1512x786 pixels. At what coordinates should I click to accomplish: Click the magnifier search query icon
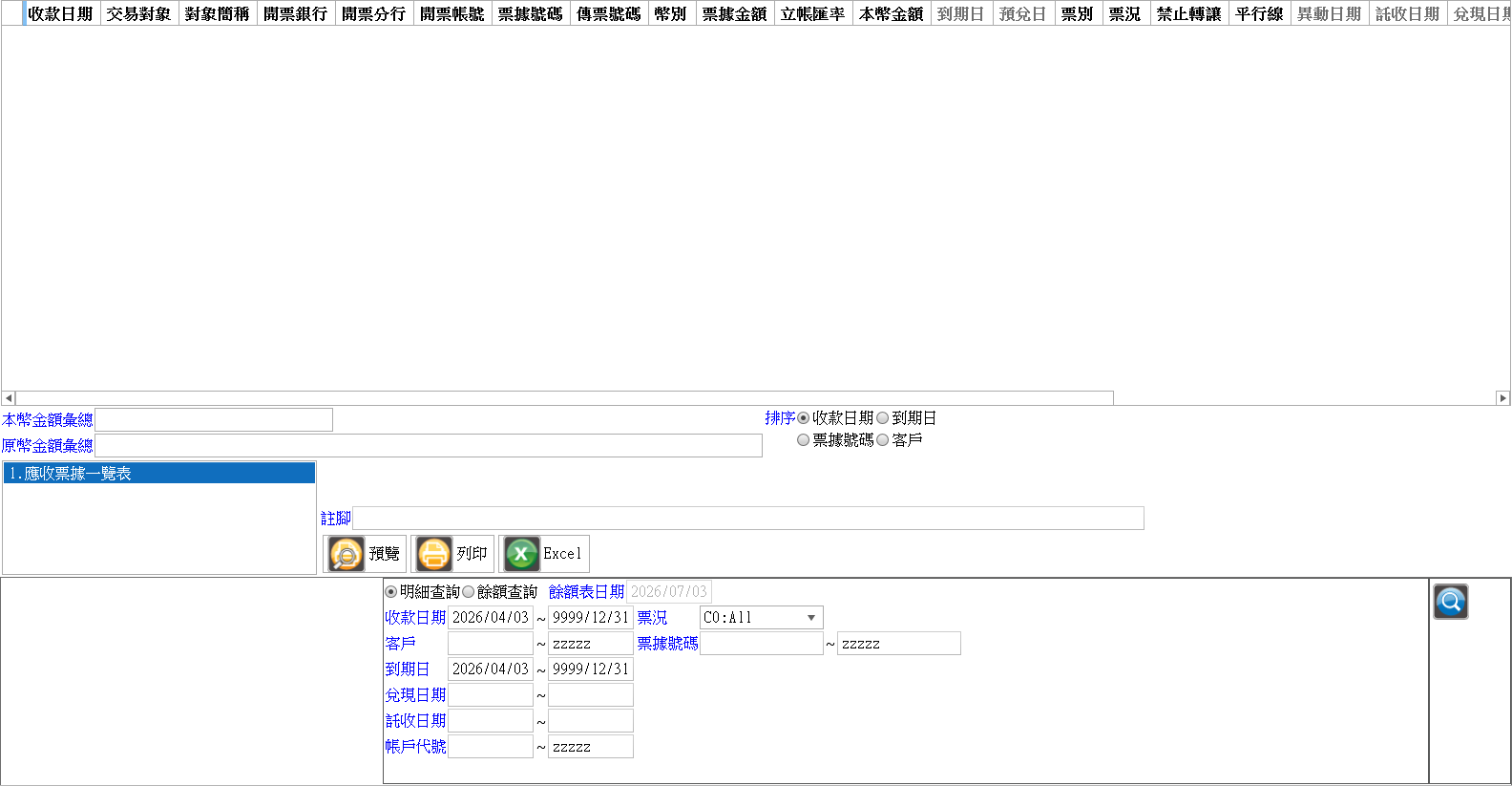tap(1450, 602)
